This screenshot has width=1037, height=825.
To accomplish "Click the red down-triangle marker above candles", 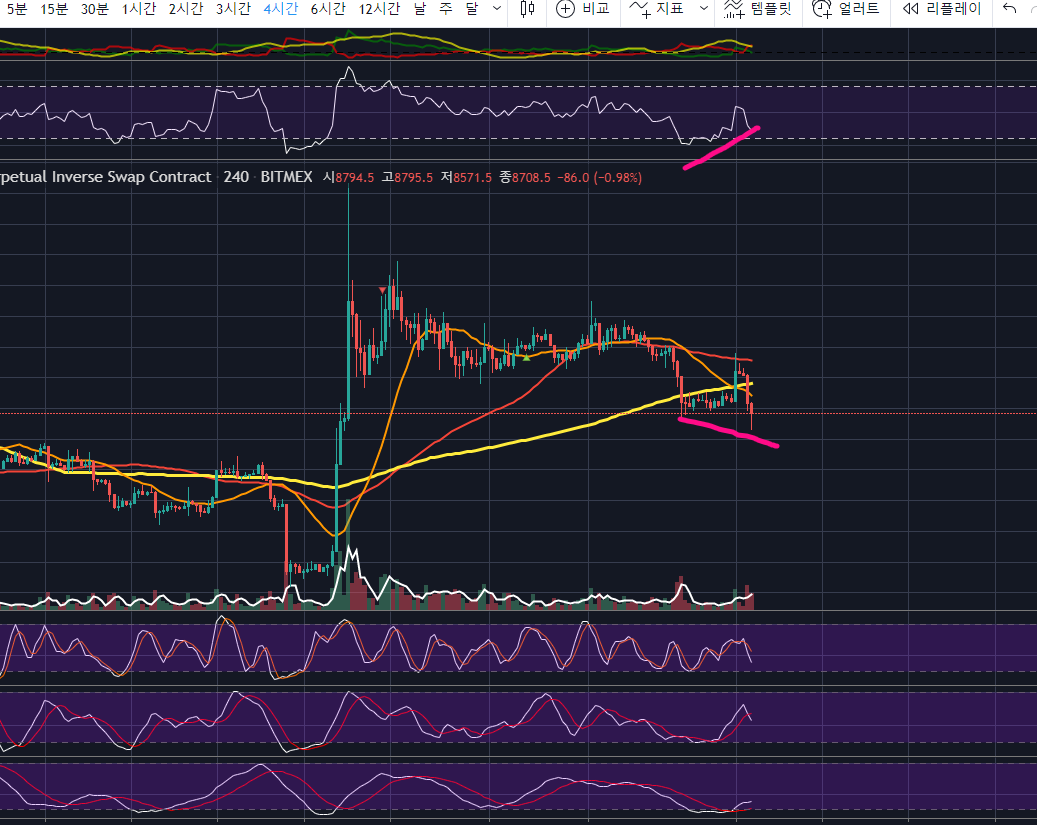I will point(382,290).
